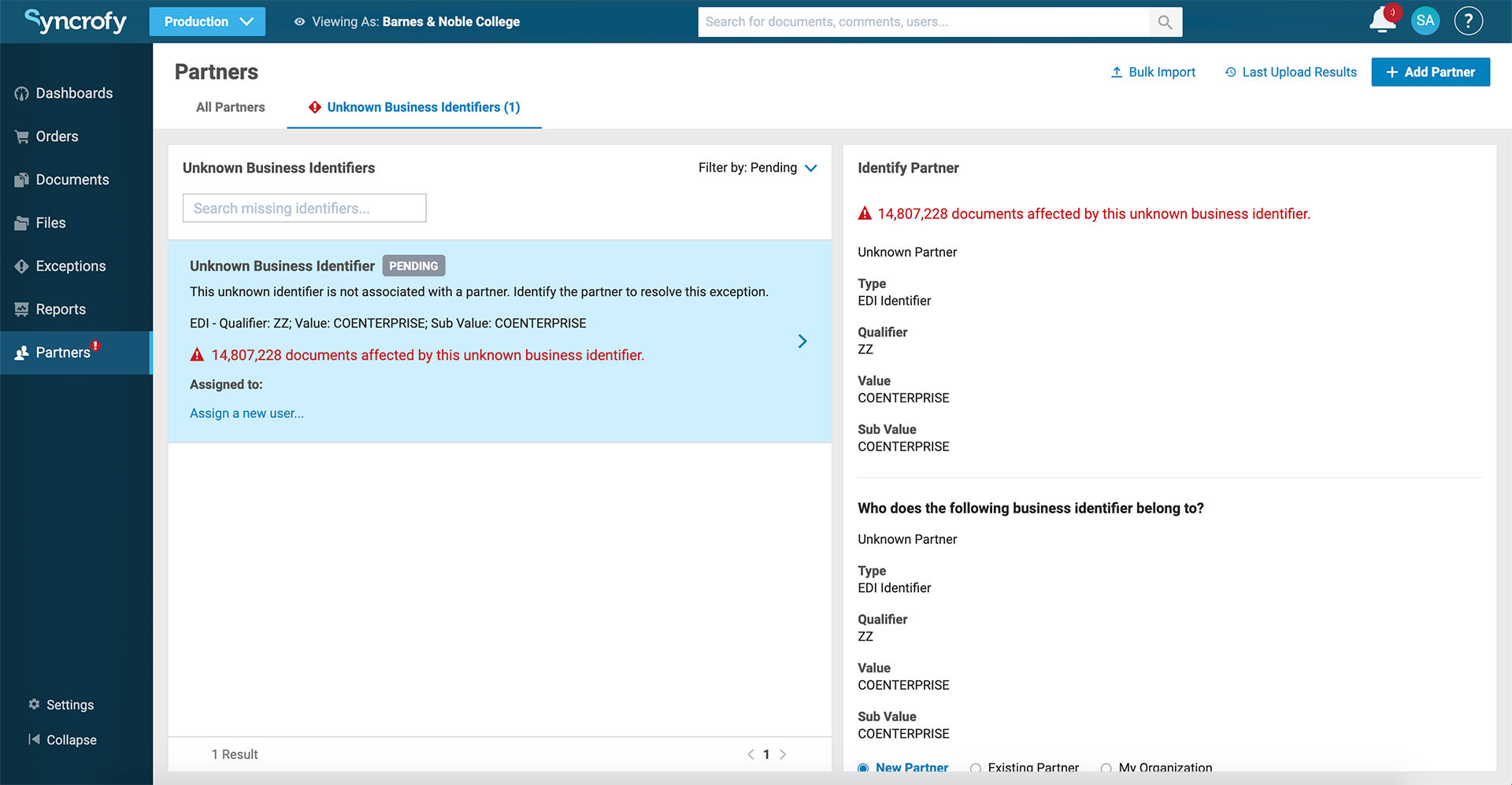Click the Orders cart icon
The height and width of the screenshot is (785, 1512).
[21, 137]
